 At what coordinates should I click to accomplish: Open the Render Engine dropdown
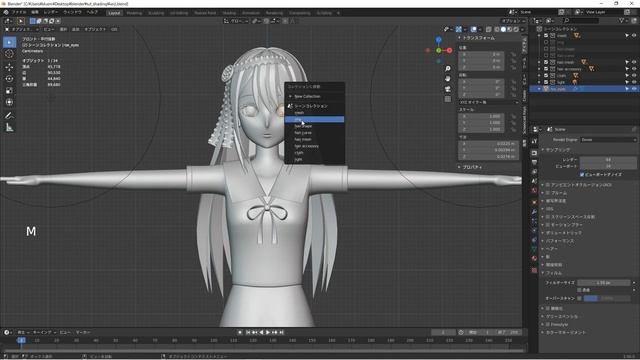[x=608, y=140]
